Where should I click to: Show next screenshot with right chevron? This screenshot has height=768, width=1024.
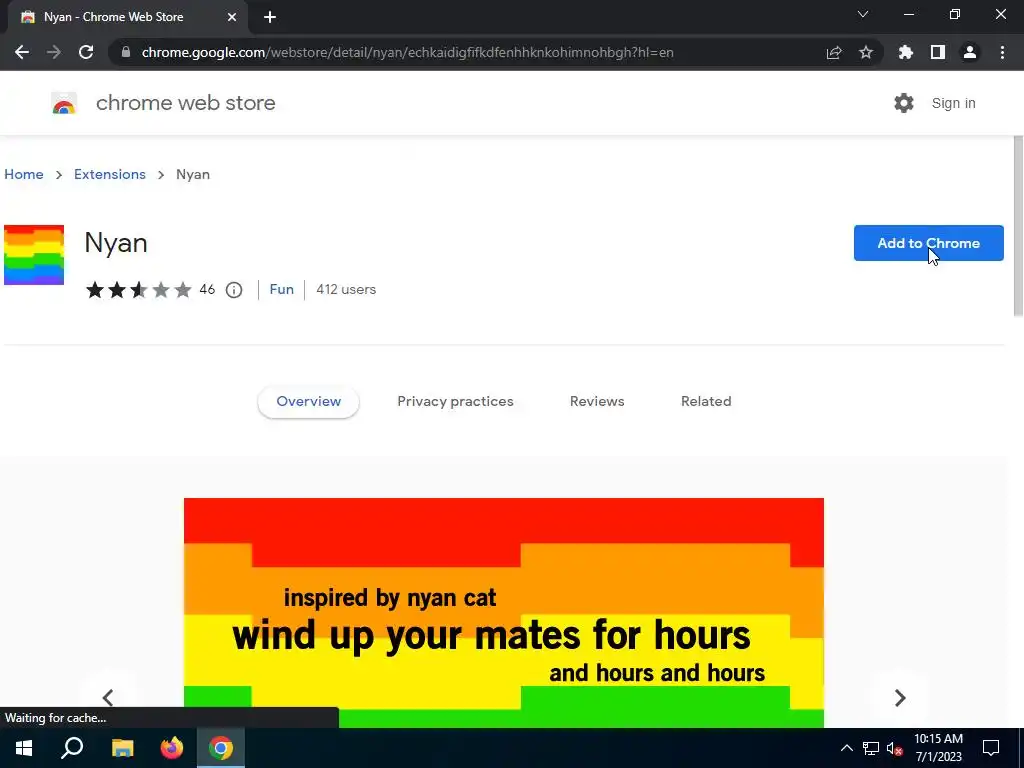pyautogui.click(x=900, y=697)
